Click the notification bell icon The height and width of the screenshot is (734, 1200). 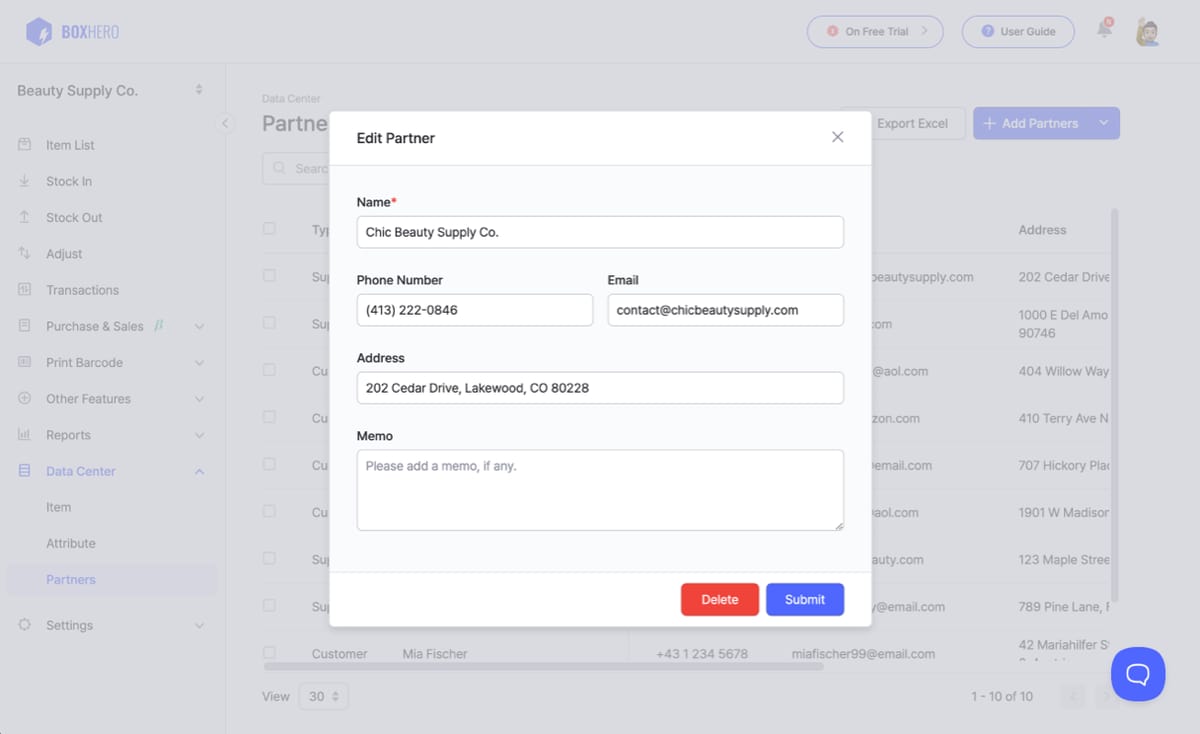1103,31
